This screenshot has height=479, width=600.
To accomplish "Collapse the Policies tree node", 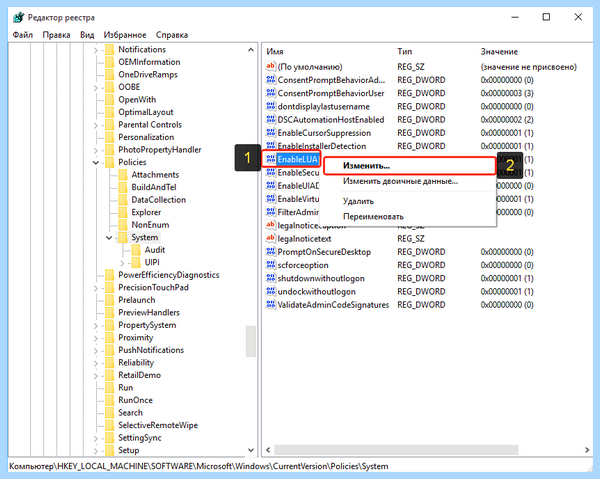I will pos(96,163).
